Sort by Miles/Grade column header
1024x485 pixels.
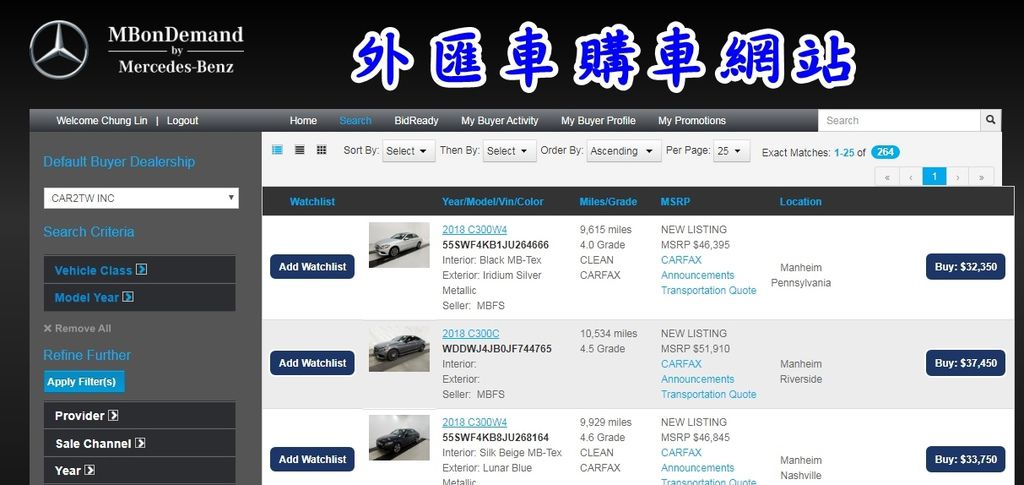pos(608,202)
